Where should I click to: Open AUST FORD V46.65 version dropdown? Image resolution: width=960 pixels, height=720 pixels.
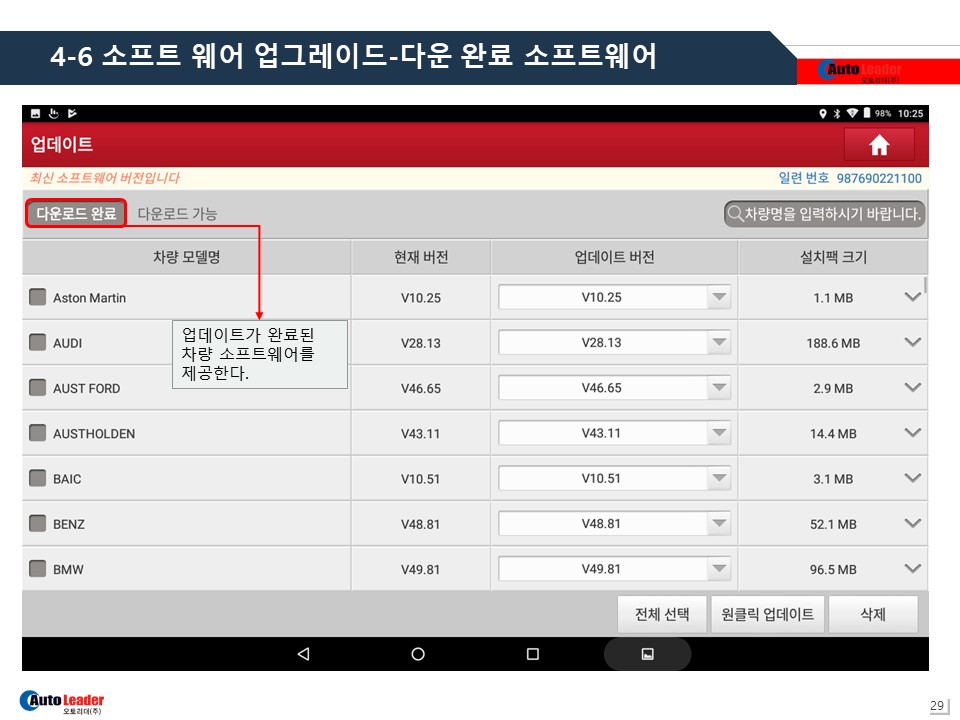point(615,388)
